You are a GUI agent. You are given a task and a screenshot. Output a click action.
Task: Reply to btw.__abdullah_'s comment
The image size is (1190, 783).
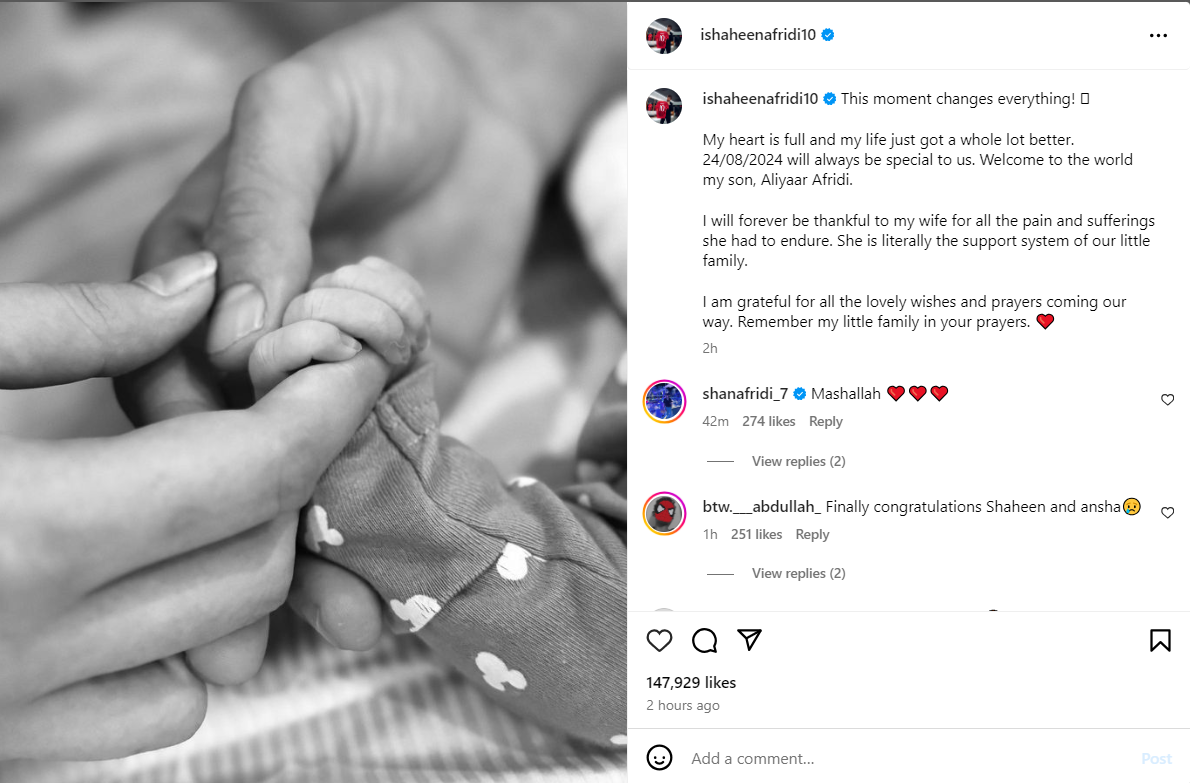pyautogui.click(x=812, y=534)
